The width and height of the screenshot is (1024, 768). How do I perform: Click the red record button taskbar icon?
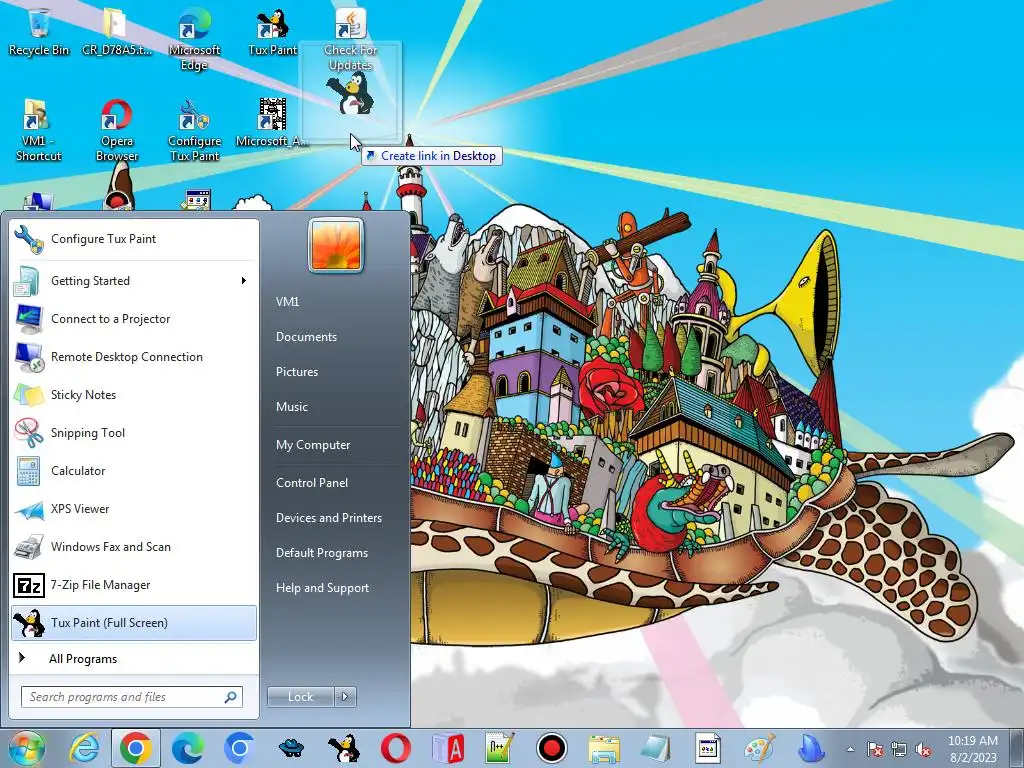click(x=552, y=748)
